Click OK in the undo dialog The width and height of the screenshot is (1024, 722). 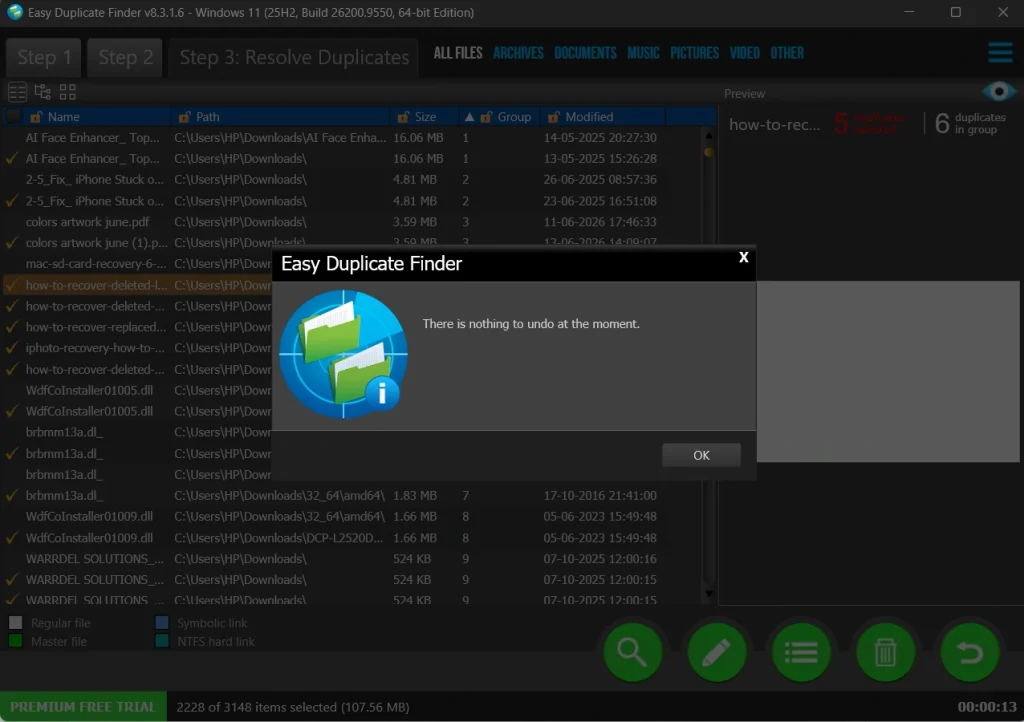701,455
